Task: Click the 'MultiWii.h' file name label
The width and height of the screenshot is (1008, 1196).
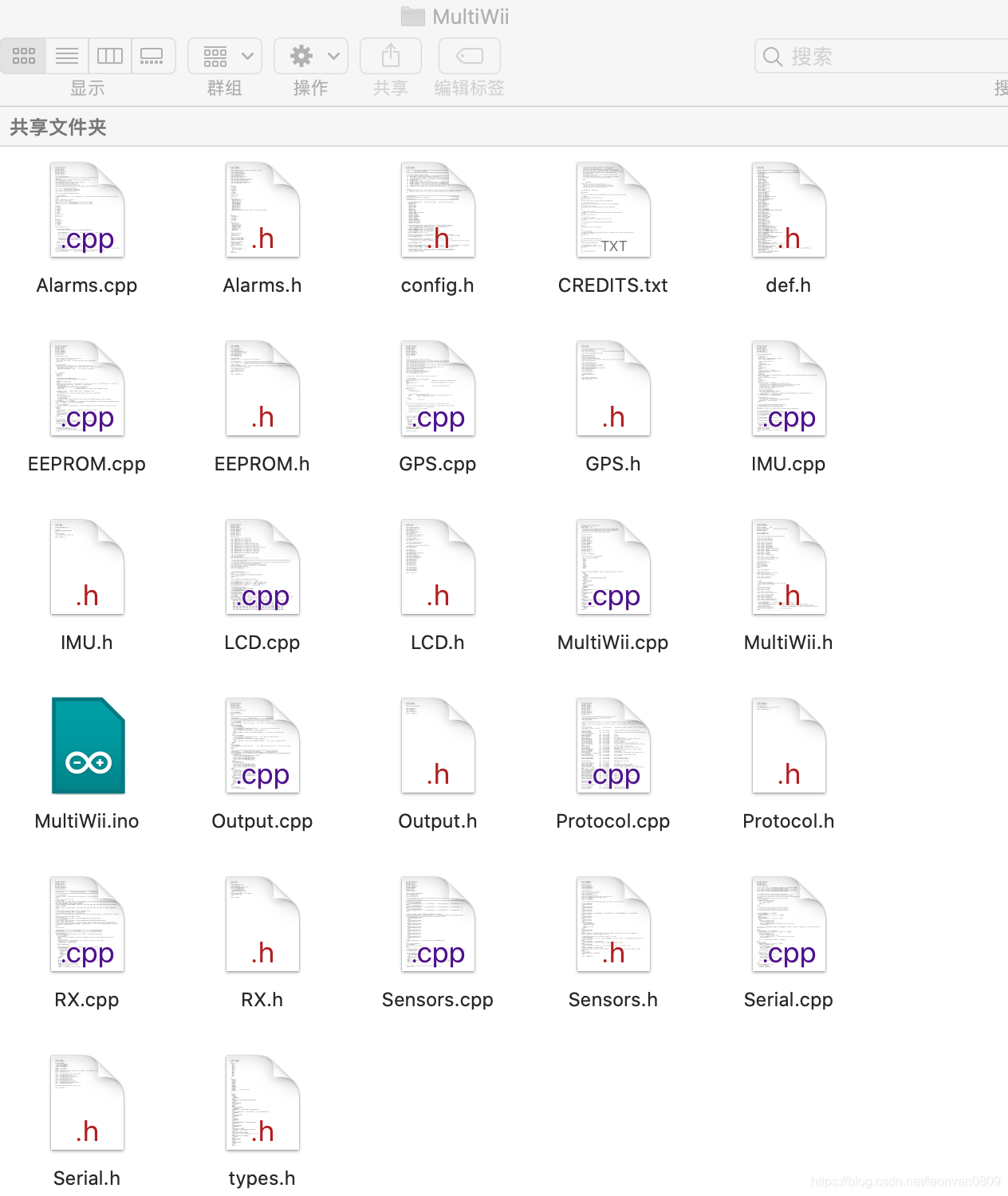Action: click(x=789, y=643)
